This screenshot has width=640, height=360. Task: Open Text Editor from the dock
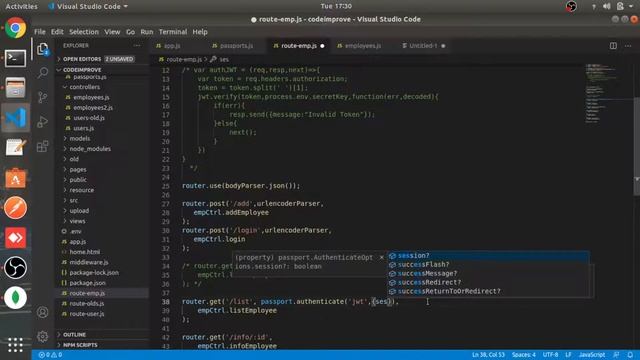tap(16, 147)
